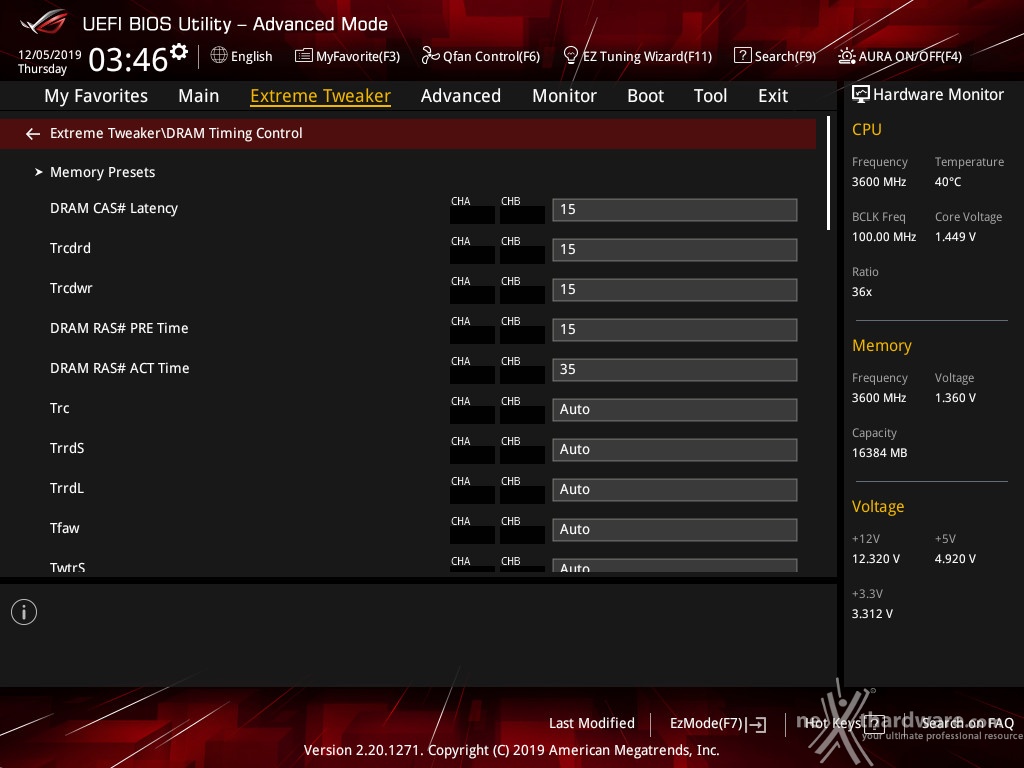Click the Memory Voltage 1.360 V value
This screenshot has height=768, width=1024.
click(955, 398)
